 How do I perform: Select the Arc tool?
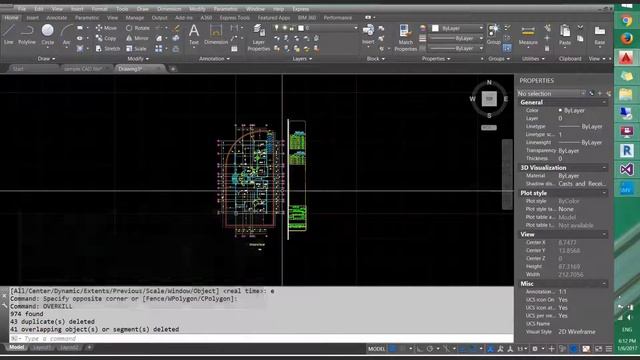click(67, 33)
